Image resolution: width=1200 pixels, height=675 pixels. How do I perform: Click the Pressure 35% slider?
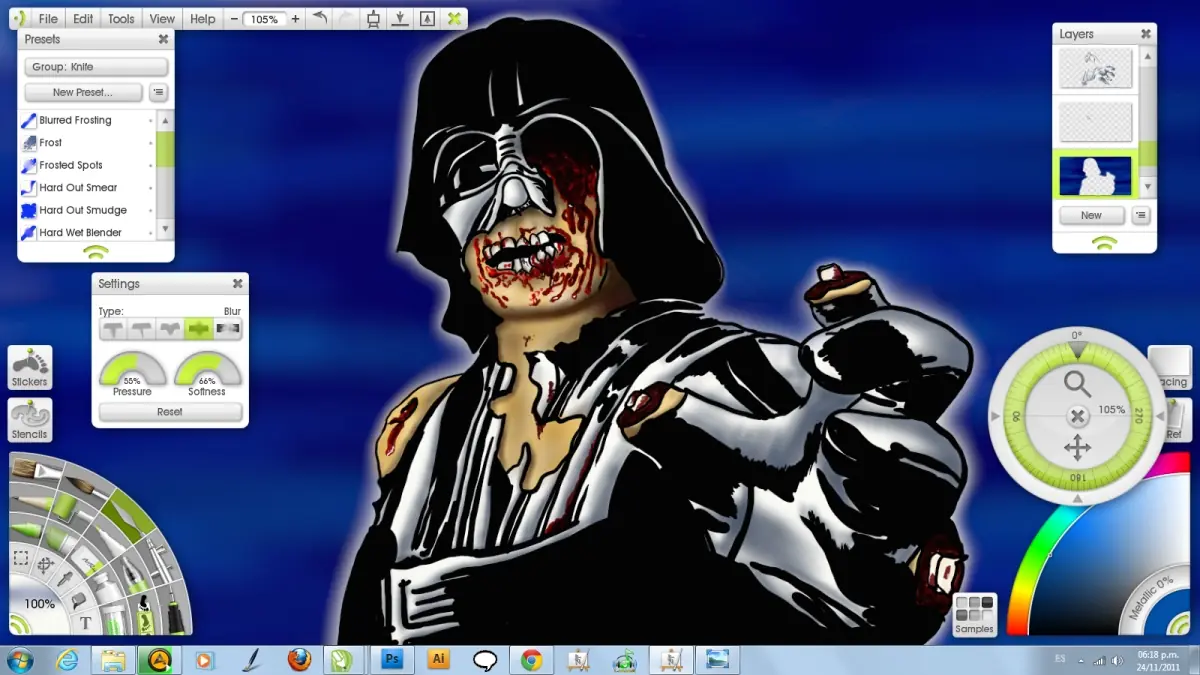[x=133, y=367]
